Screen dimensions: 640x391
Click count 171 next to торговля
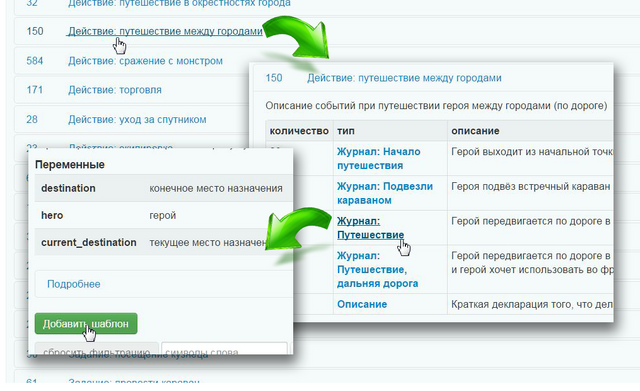[x=35, y=90]
